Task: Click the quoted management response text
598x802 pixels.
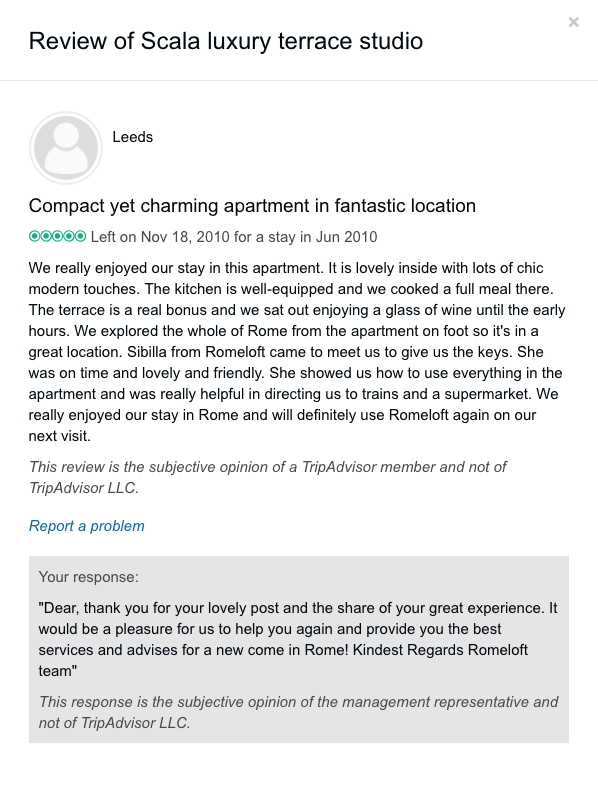Action: [298, 639]
